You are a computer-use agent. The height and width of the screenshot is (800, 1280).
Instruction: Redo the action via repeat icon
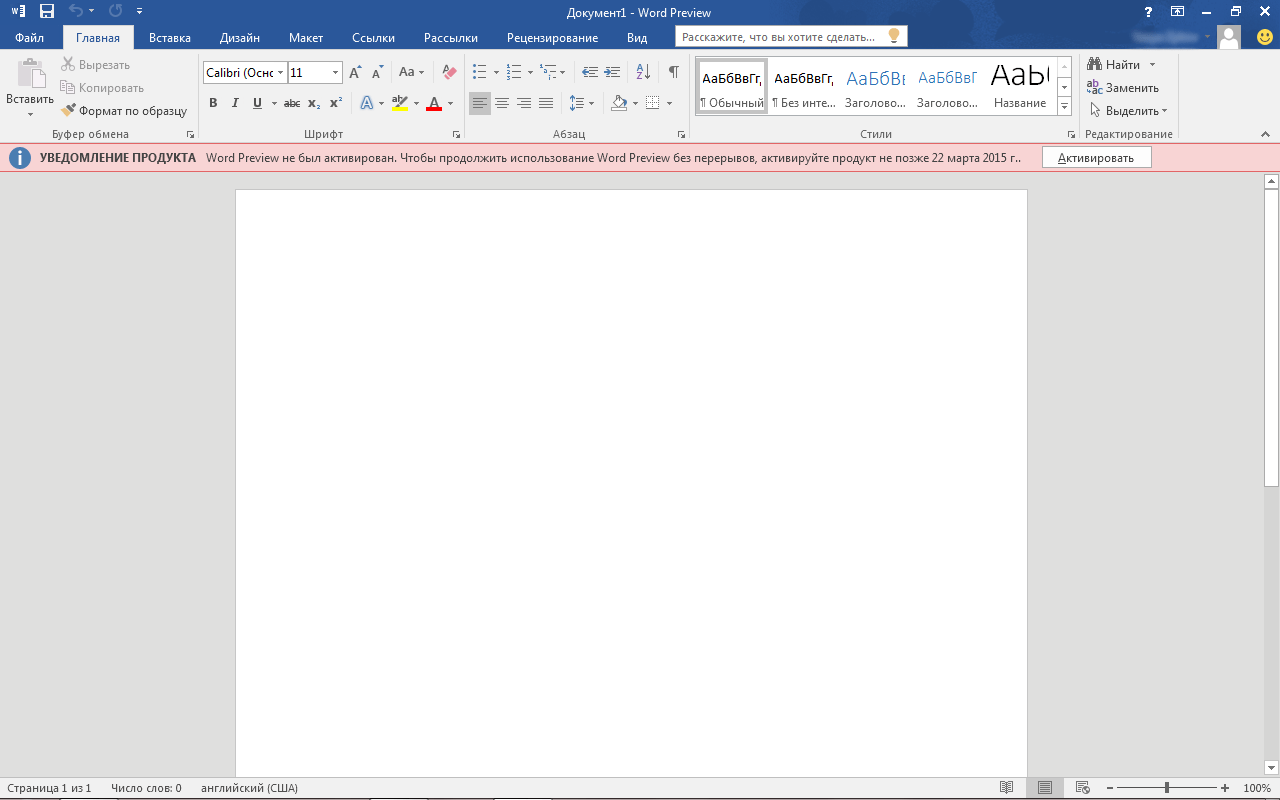(x=115, y=12)
